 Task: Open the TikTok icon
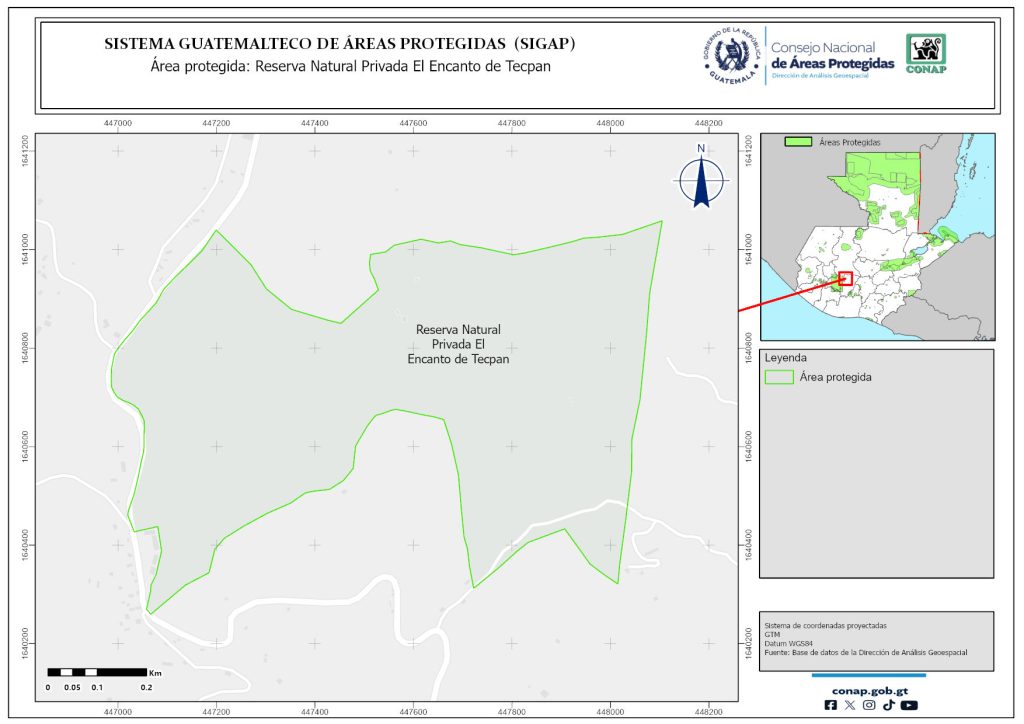[x=888, y=705]
